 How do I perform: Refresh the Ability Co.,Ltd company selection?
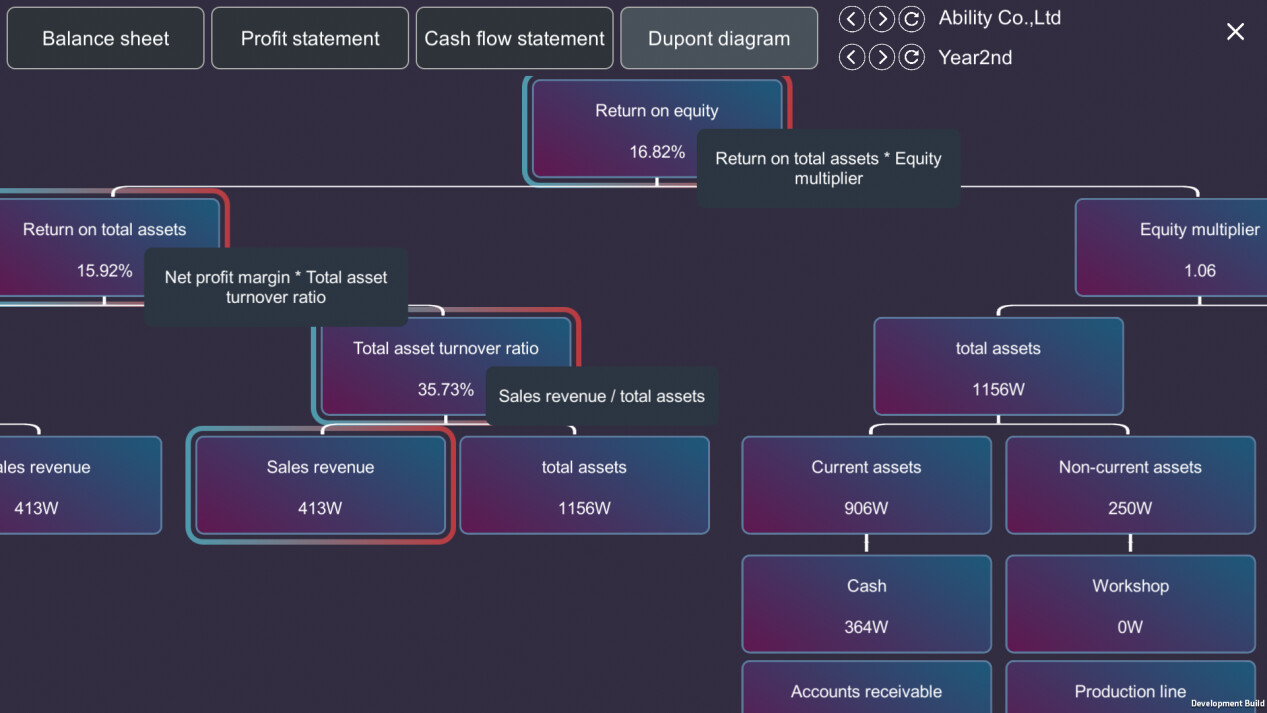pos(911,19)
